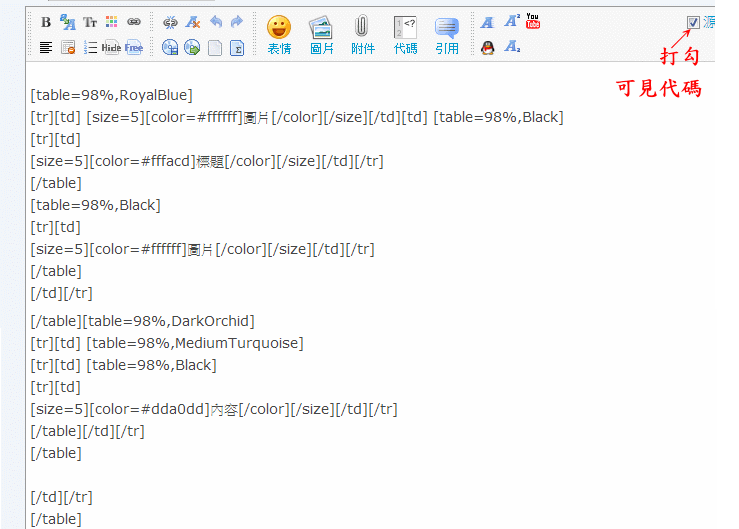Open the font family picker
This screenshot has width=739, height=529.
point(67,22)
